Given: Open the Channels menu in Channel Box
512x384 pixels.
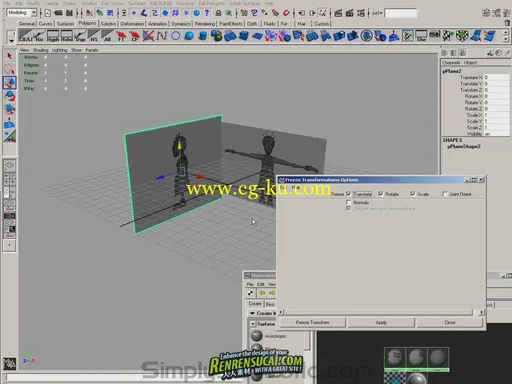Looking at the screenshot, I should click(x=451, y=62).
